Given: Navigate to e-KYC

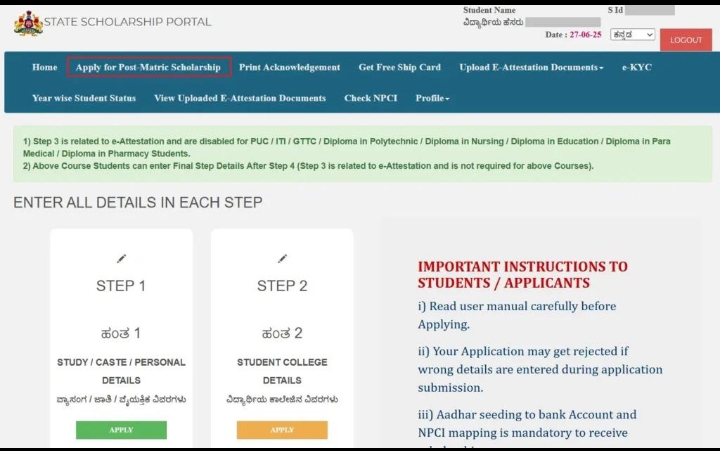Looking at the screenshot, I should coord(638,68).
